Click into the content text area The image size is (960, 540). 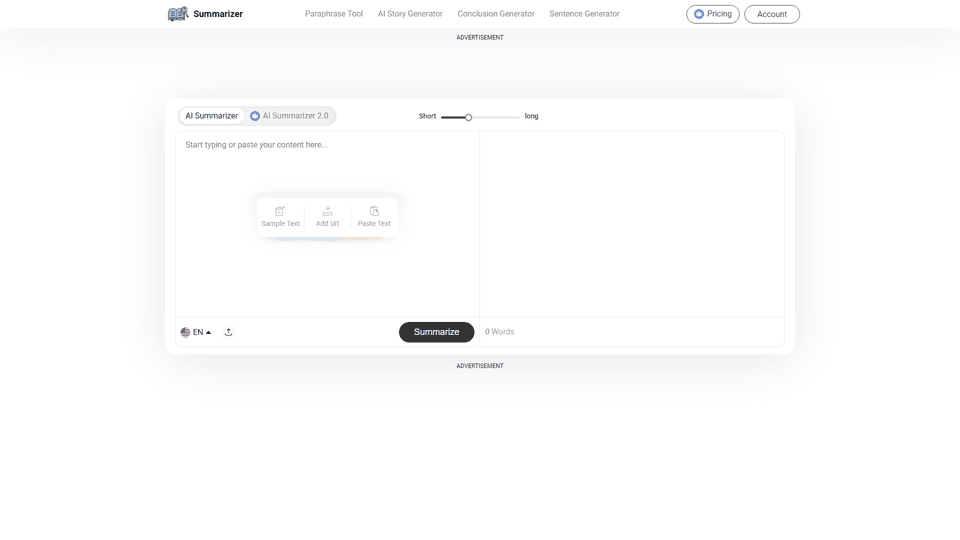click(327, 223)
